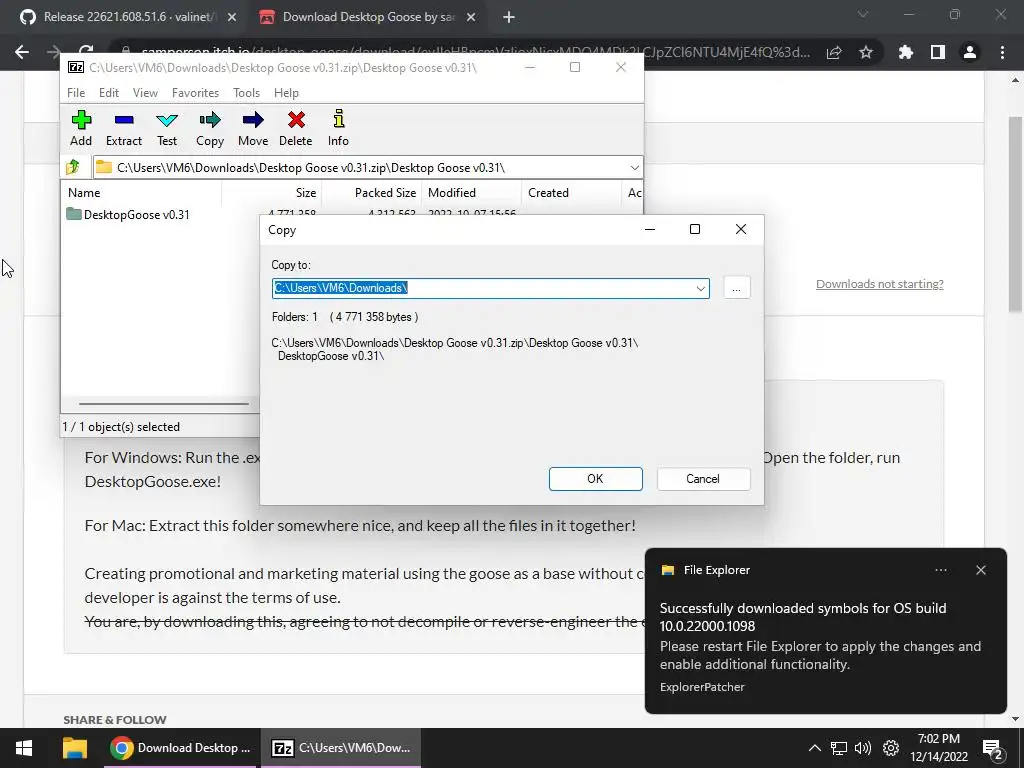Open the Help menu
The height and width of the screenshot is (768, 1024).
tap(286, 93)
